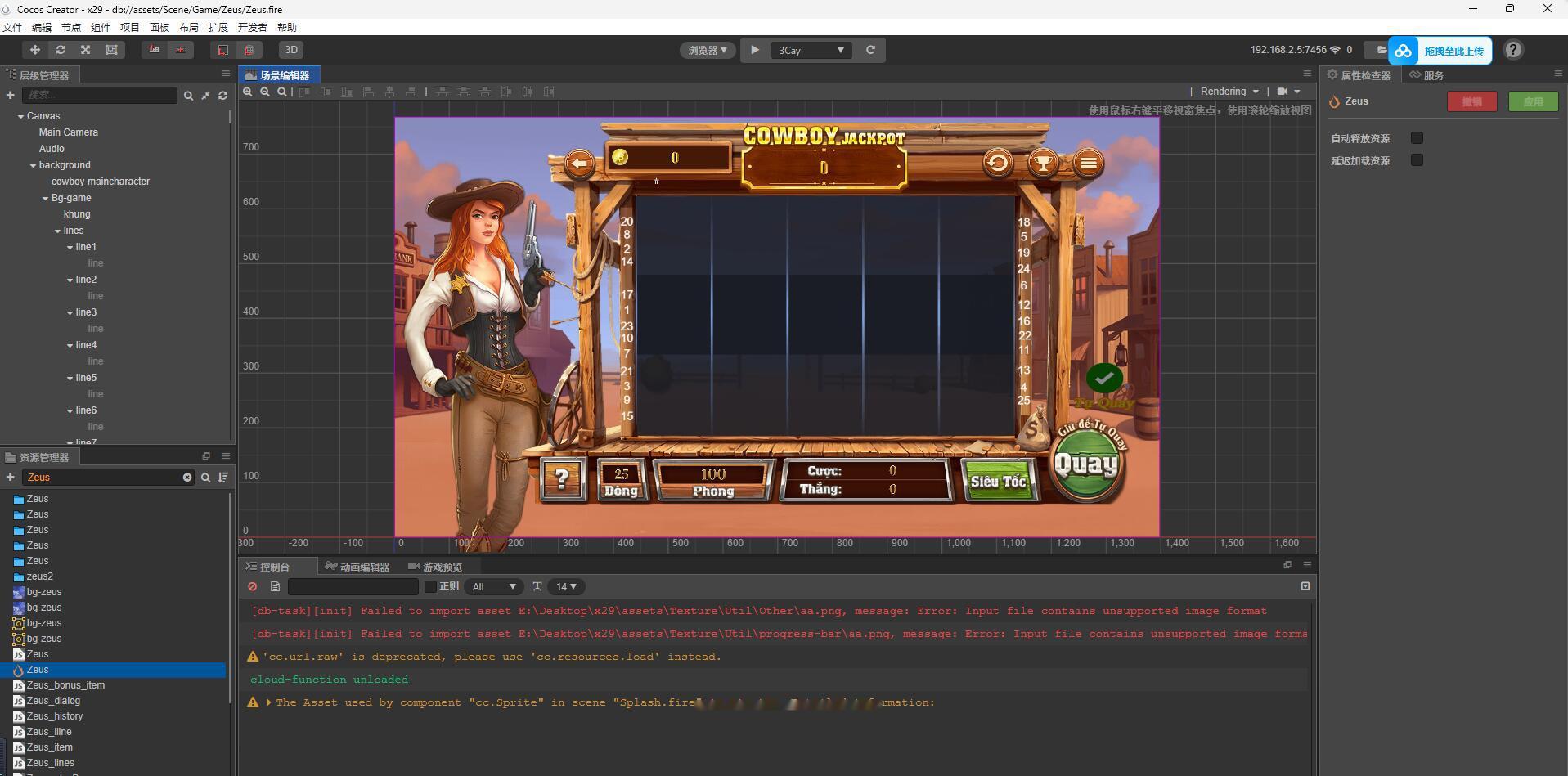Open the console font size dropdown
Viewport: 1568px width, 776px height.
pos(566,586)
